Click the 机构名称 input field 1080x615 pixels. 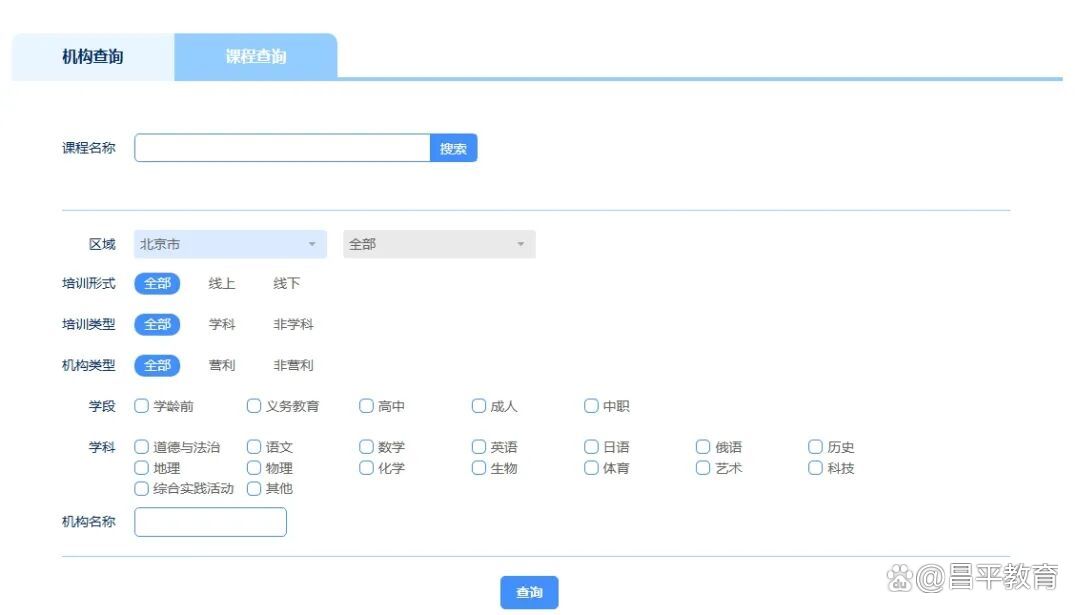coord(210,522)
